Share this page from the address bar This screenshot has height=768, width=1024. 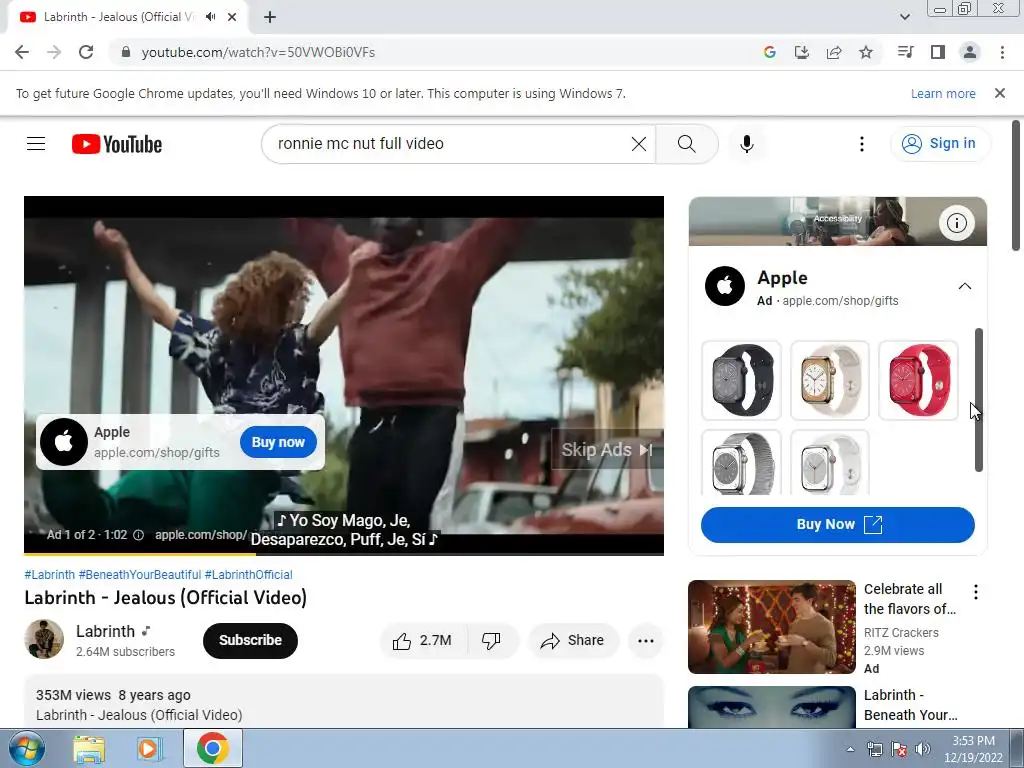833,52
